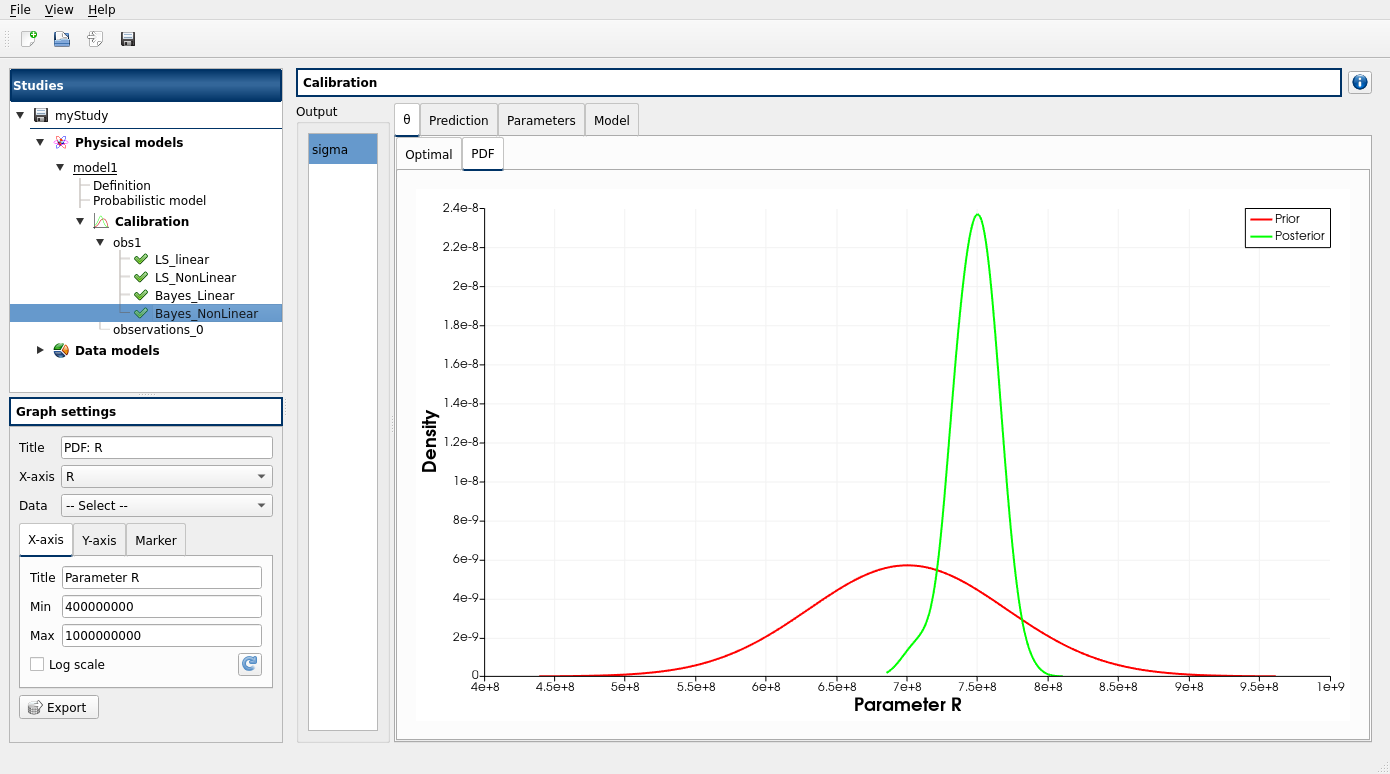Screen dimensions: 1390x774
Task: Select observations_0 in the tree
Action: click(x=158, y=329)
